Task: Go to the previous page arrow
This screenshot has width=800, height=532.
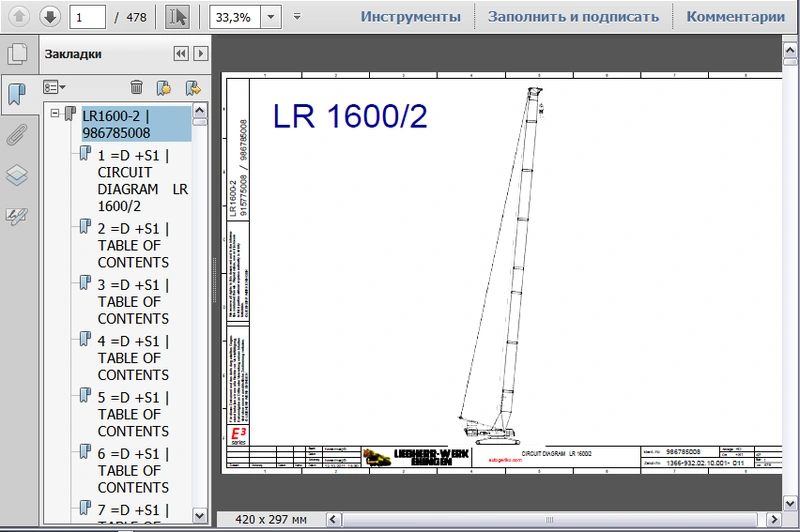Action: tap(20, 17)
